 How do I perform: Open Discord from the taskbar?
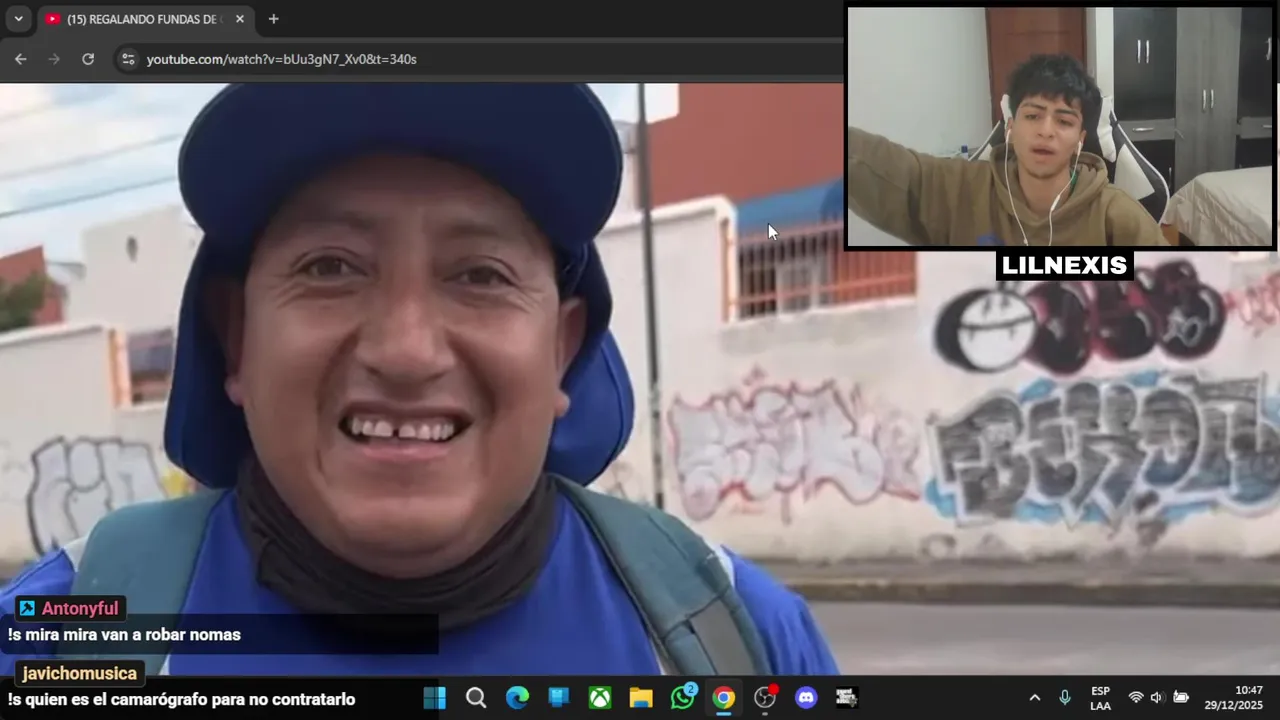coord(806,698)
